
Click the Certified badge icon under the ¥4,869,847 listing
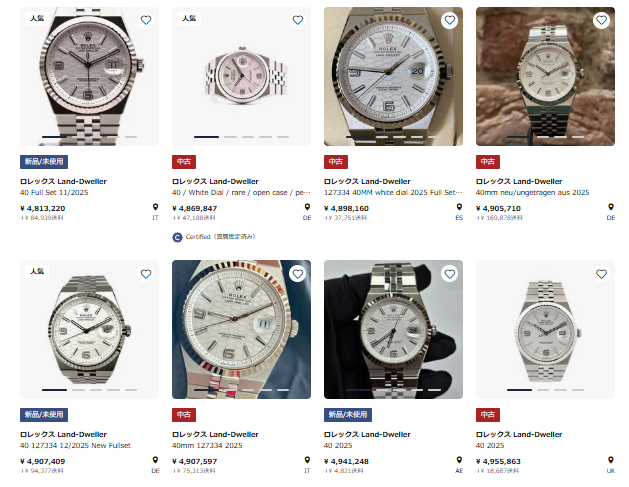click(x=177, y=237)
